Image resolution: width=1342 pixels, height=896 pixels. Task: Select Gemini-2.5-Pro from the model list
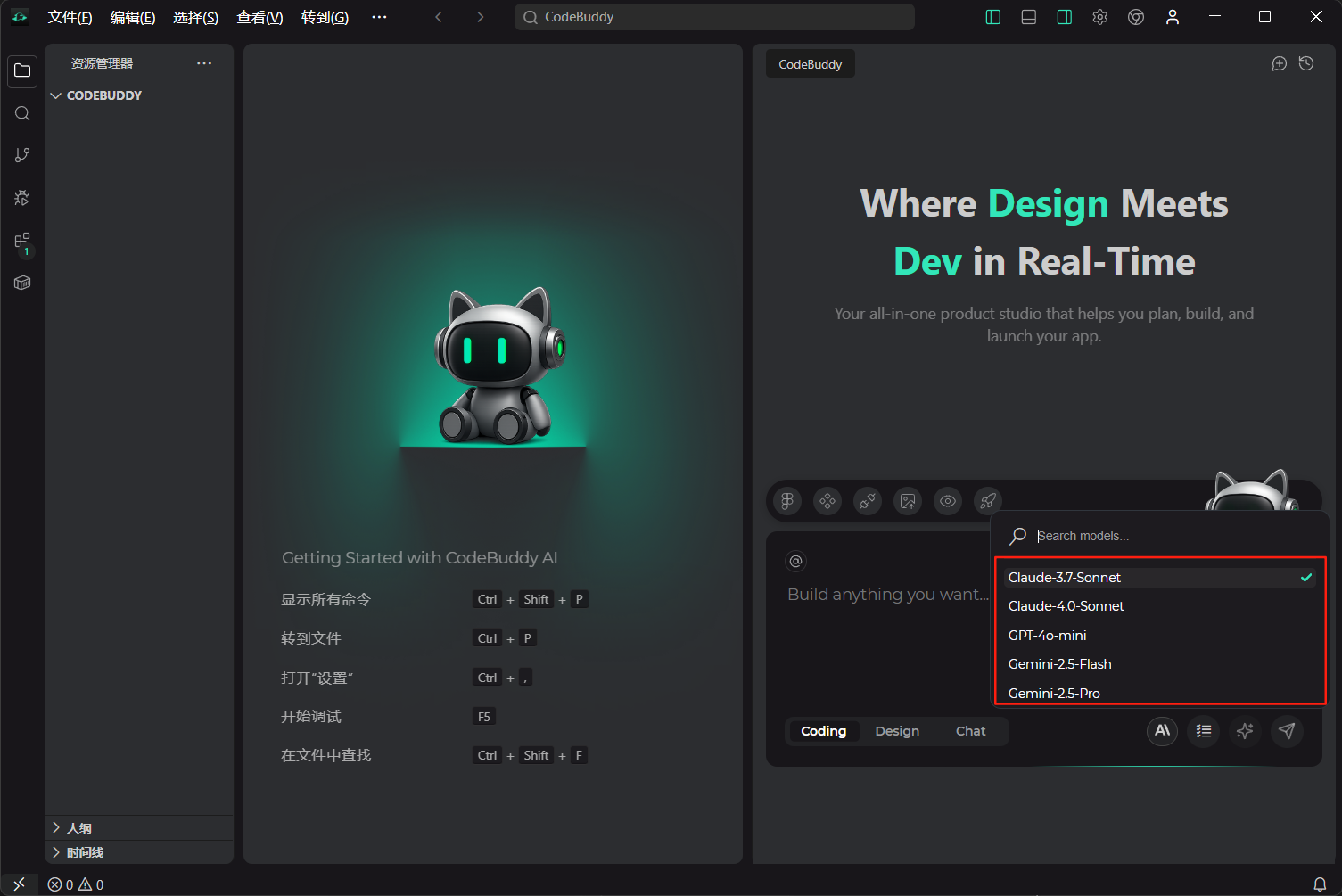coord(1054,693)
